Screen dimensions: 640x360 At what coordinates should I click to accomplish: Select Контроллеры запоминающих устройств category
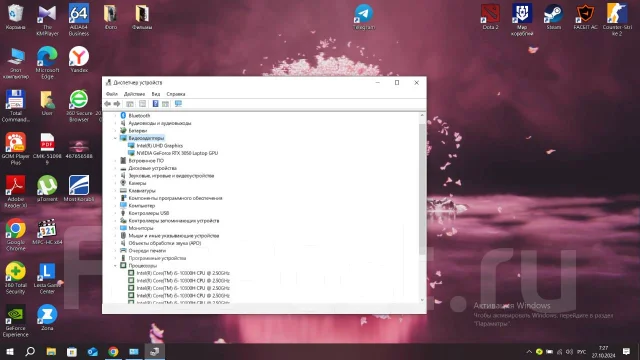click(x=174, y=221)
